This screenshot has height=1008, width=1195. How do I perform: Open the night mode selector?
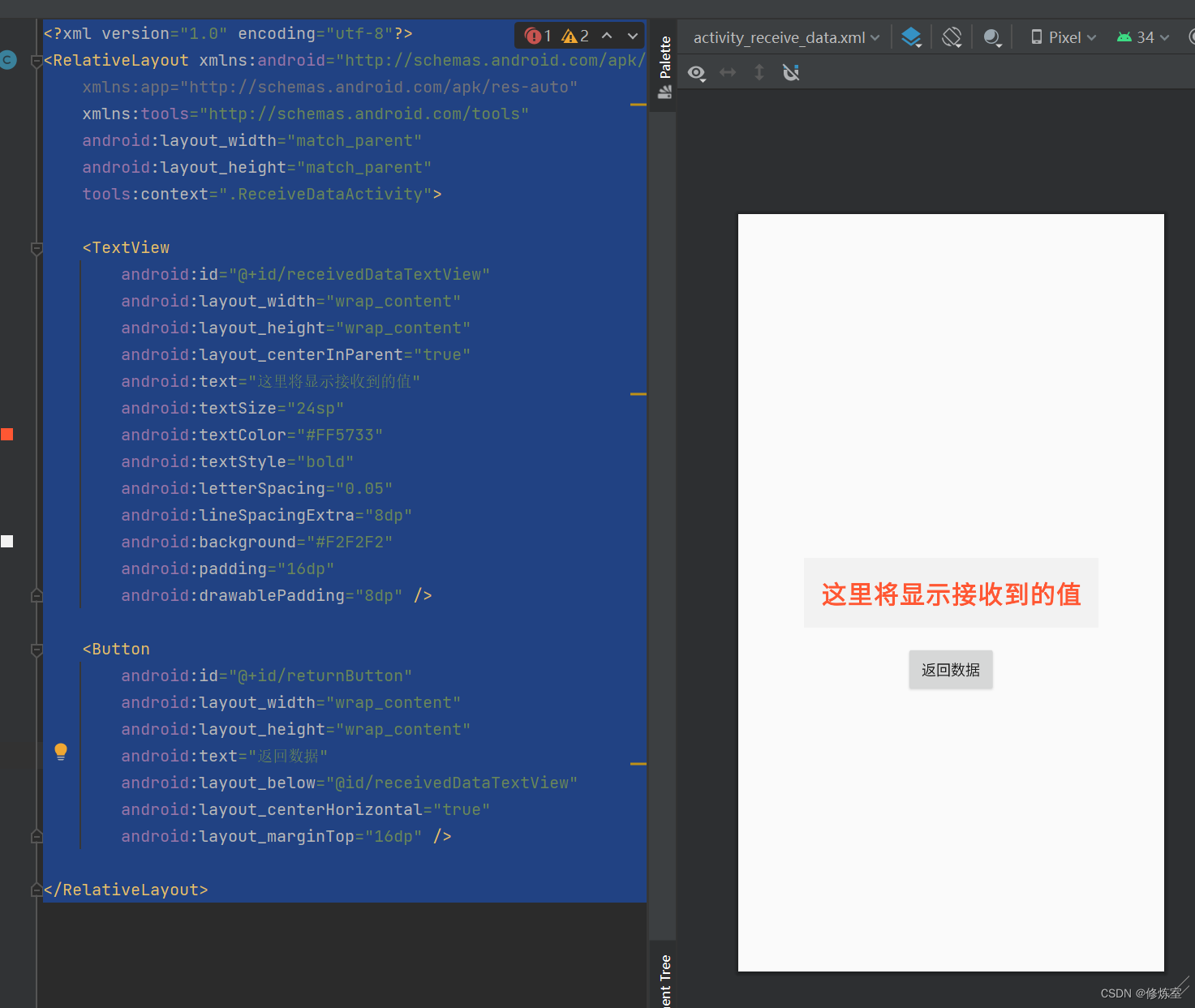[992, 37]
